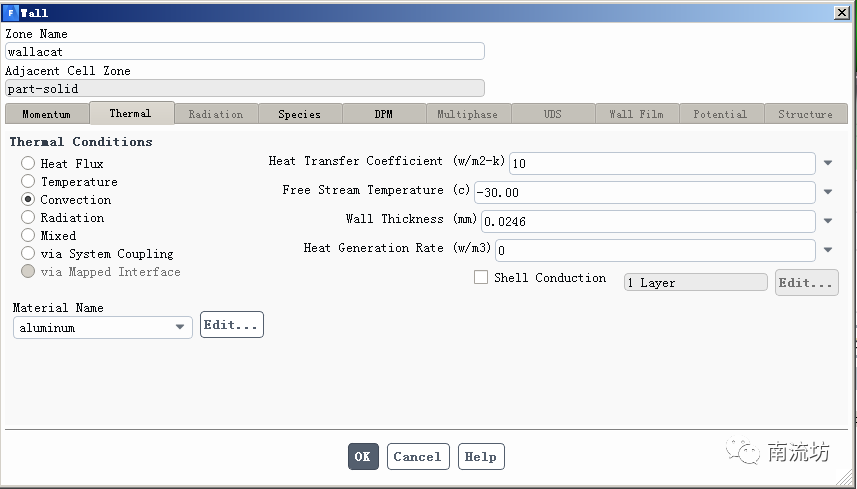This screenshot has height=489, width=857.
Task: Select the Heat Flux radio button
Action: click(x=28, y=164)
